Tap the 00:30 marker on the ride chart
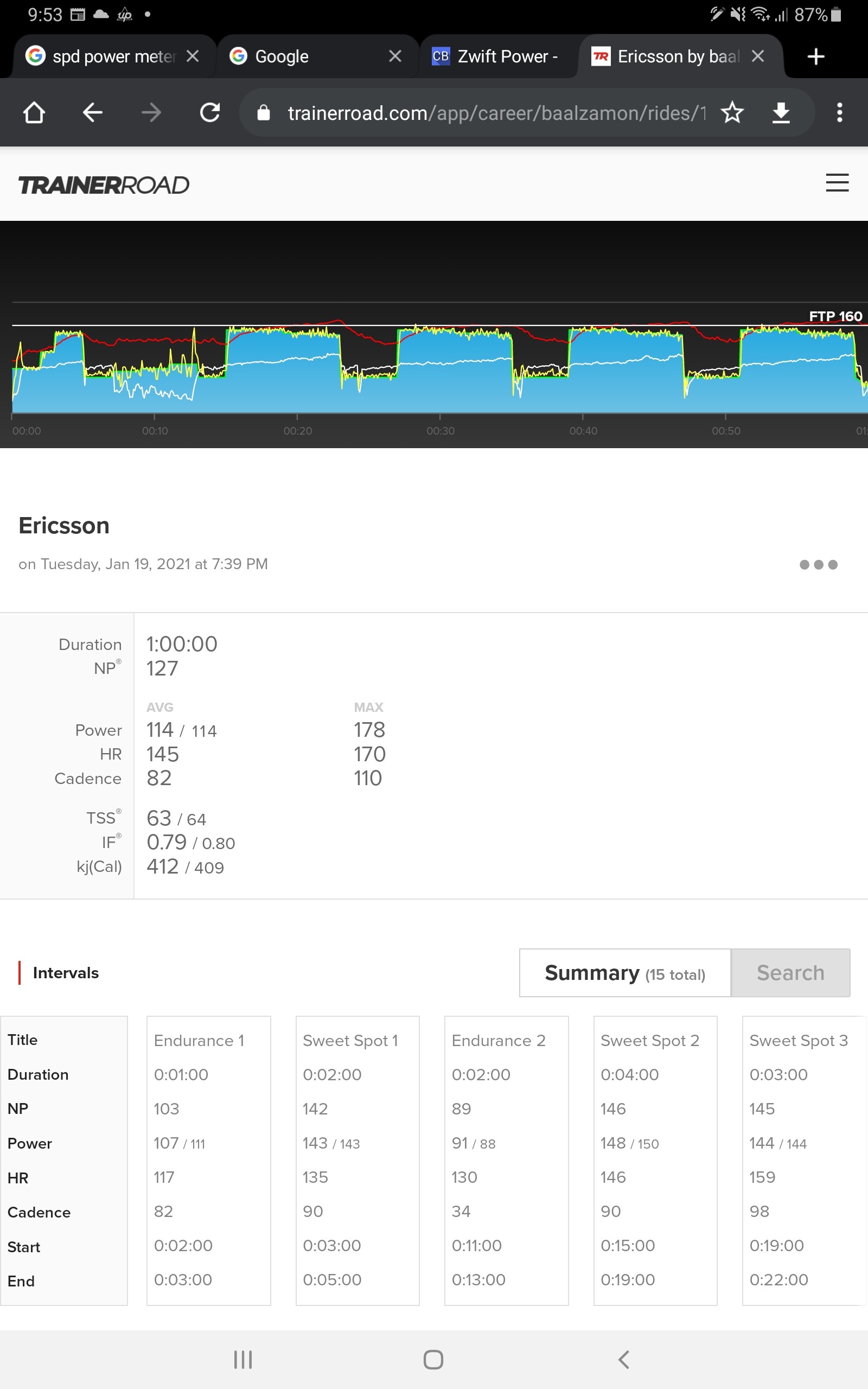Viewport: 868px width, 1389px height. click(x=441, y=430)
